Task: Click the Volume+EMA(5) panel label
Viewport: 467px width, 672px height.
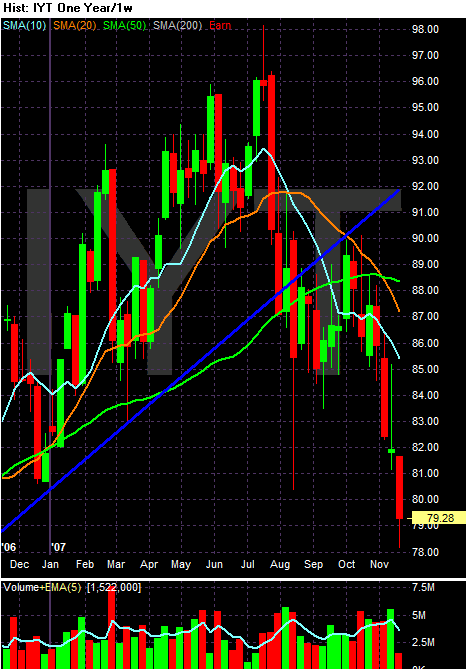Action: click(x=42, y=587)
